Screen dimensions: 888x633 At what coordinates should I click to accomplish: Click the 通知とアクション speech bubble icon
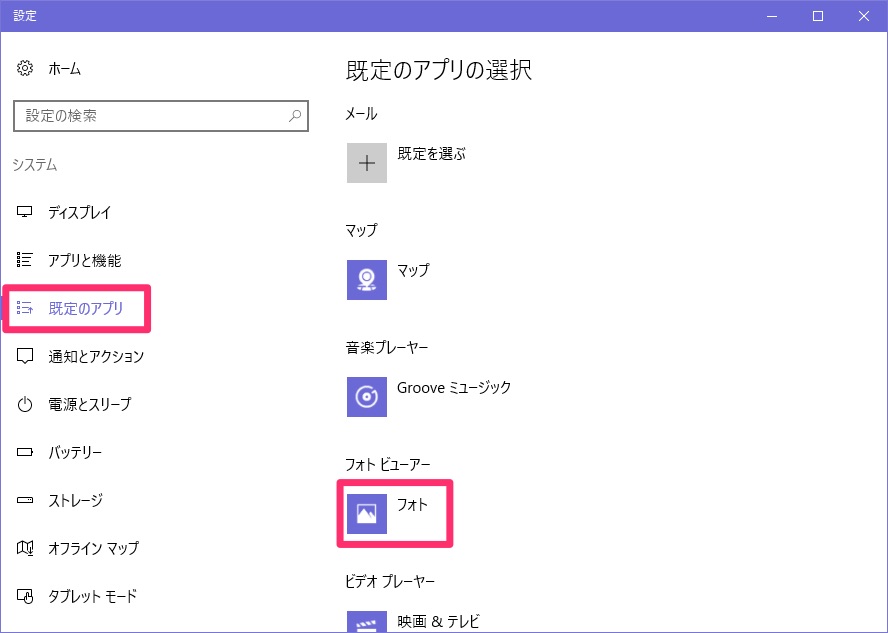(x=24, y=356)
